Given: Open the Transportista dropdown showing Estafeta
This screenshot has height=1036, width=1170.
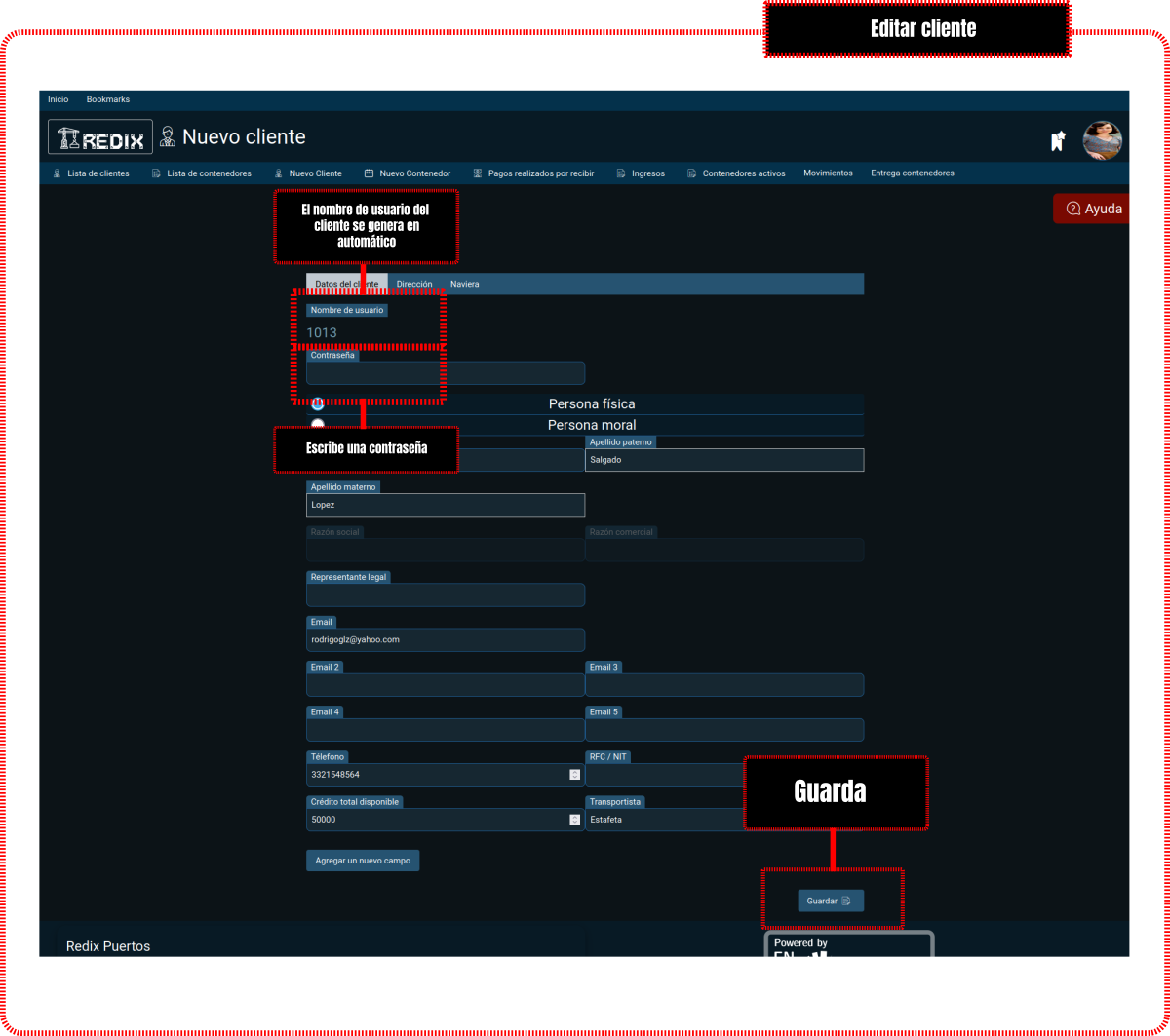Looking at the screenshot, I should tap(665, 820).
